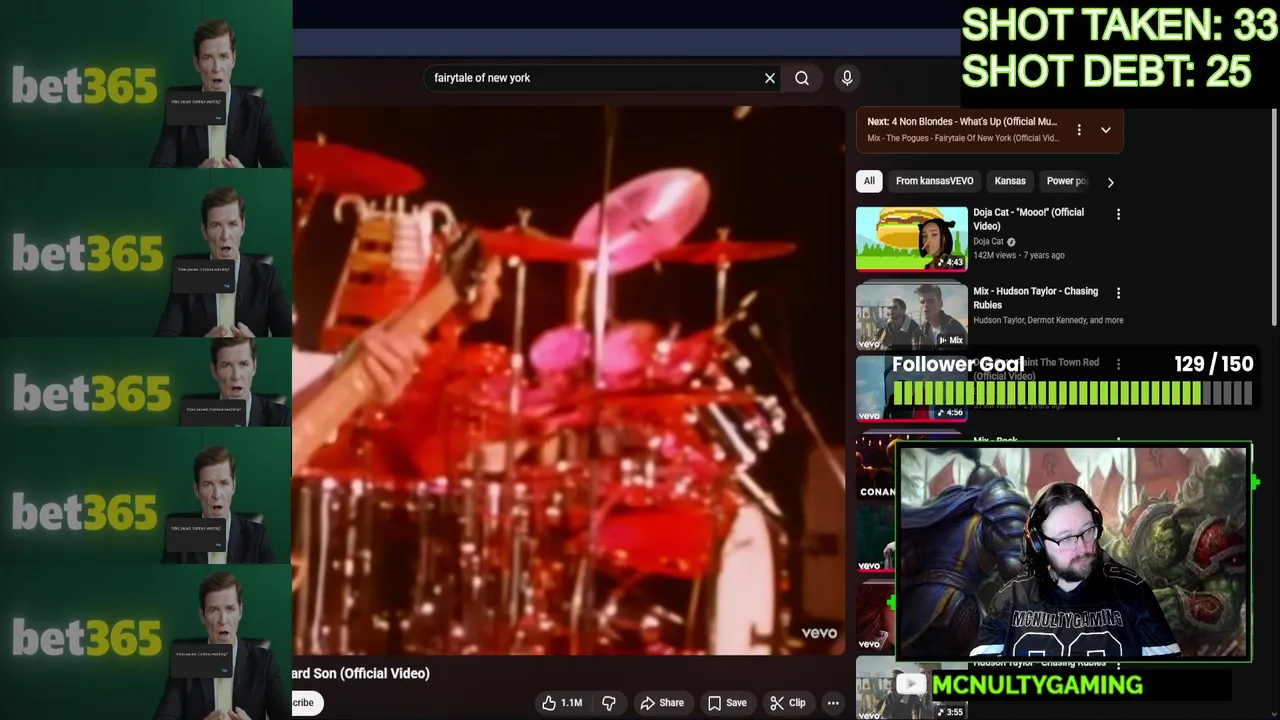
Task: Show more filter chips with right arrow
Action: click(1110, 182)
